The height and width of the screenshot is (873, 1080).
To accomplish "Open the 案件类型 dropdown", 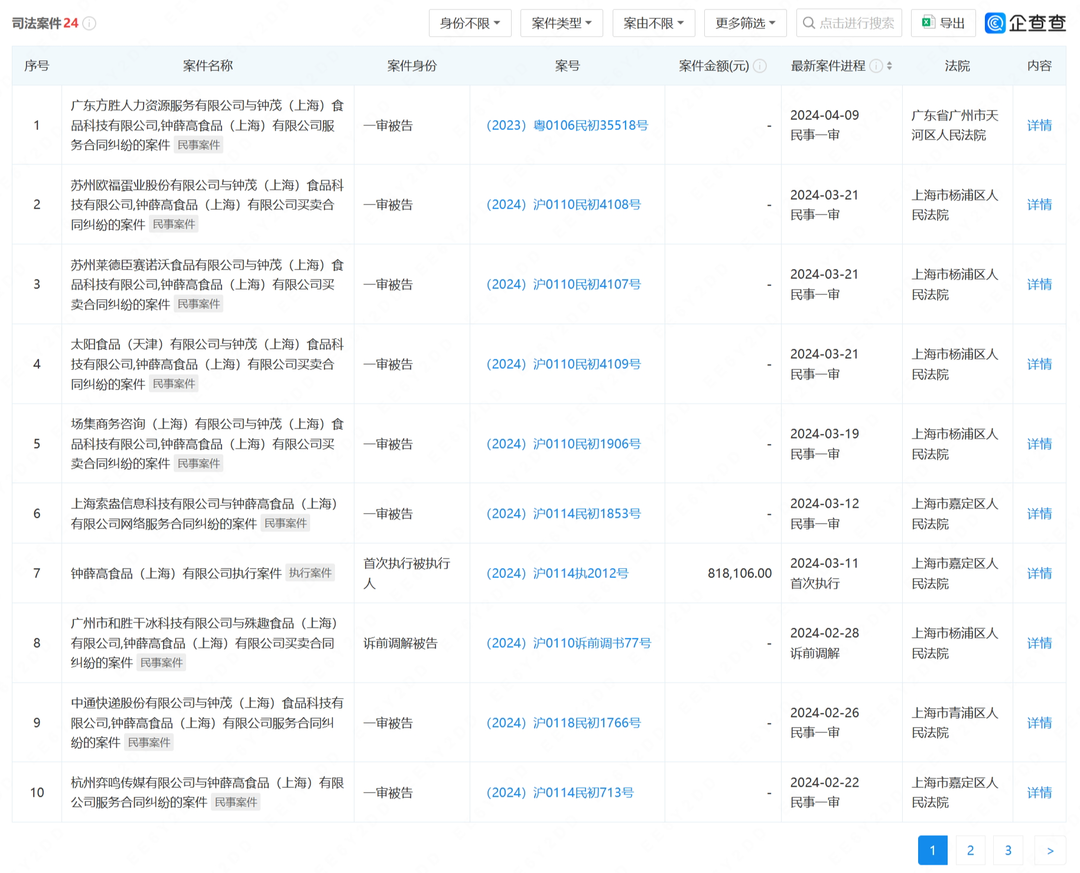I will pos(561,22).
